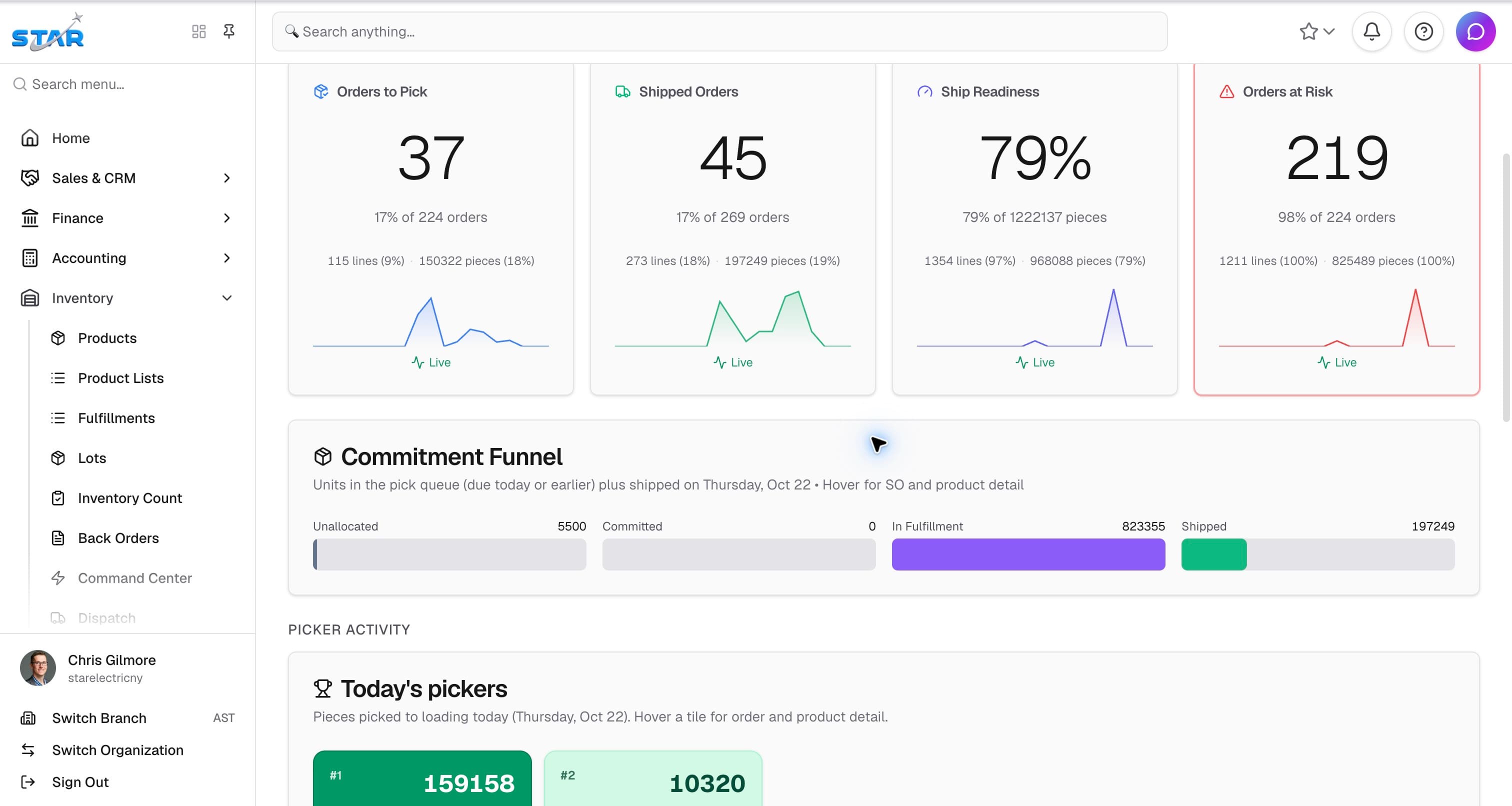1512x806 pixels.
Task: Open Products in the Inventory menu
Action: coord(107,338)
